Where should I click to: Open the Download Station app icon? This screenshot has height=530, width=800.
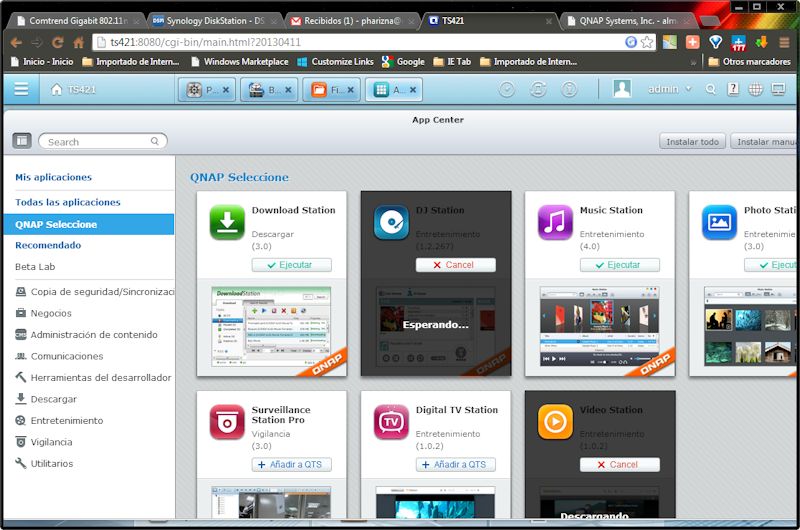pyautogui.click(x=227, y=222)
